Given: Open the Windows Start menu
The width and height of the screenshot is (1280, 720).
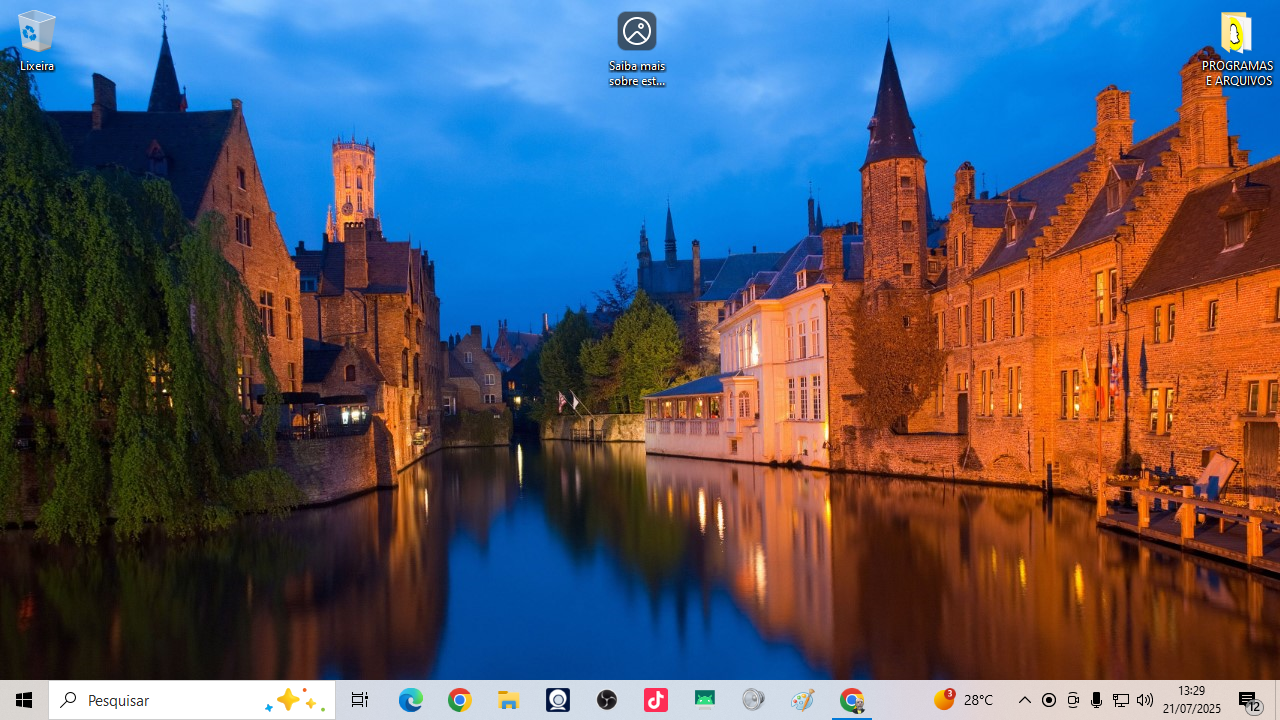Looking at the screenshot, I should [x=24, y=700].
